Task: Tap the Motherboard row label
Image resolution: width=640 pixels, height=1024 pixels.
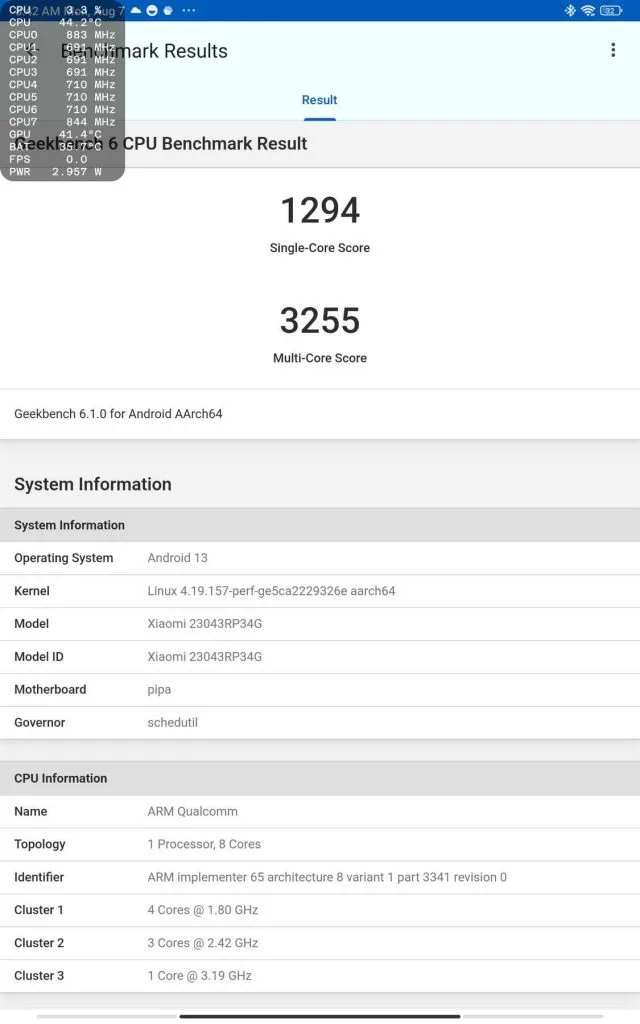Action: (x=50, y=690)
